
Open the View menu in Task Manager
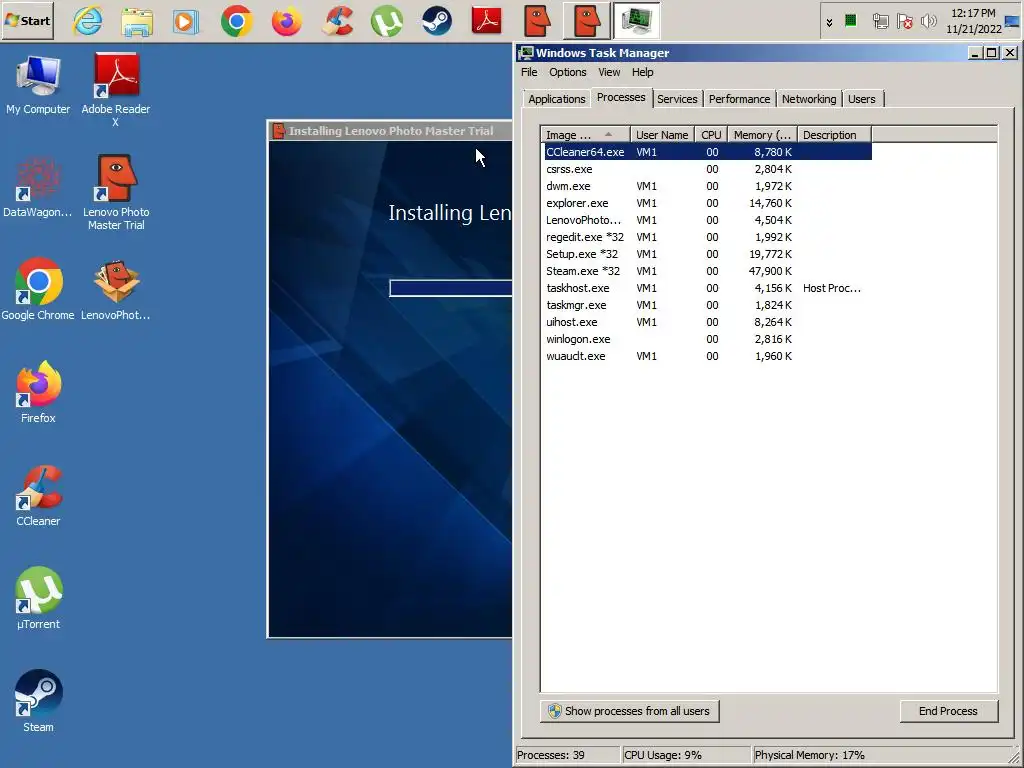pos(609,72)
